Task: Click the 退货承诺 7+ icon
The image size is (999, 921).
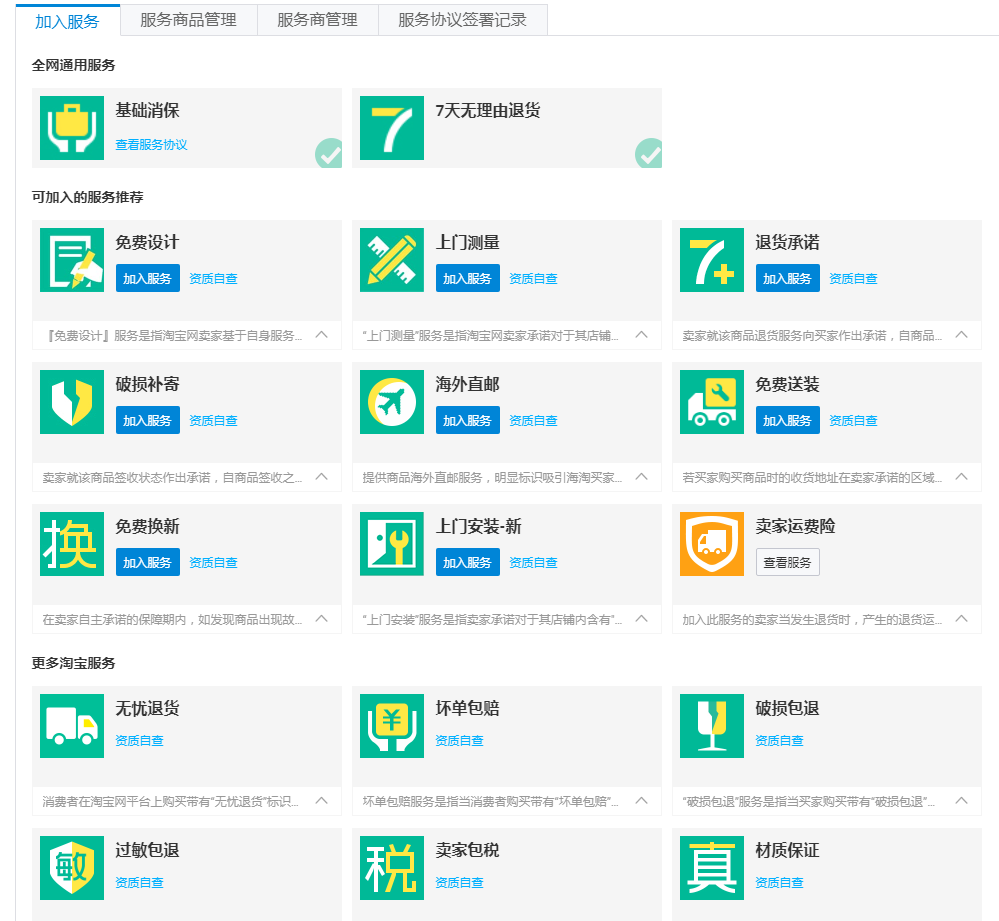Action: (x=712, y=260)
